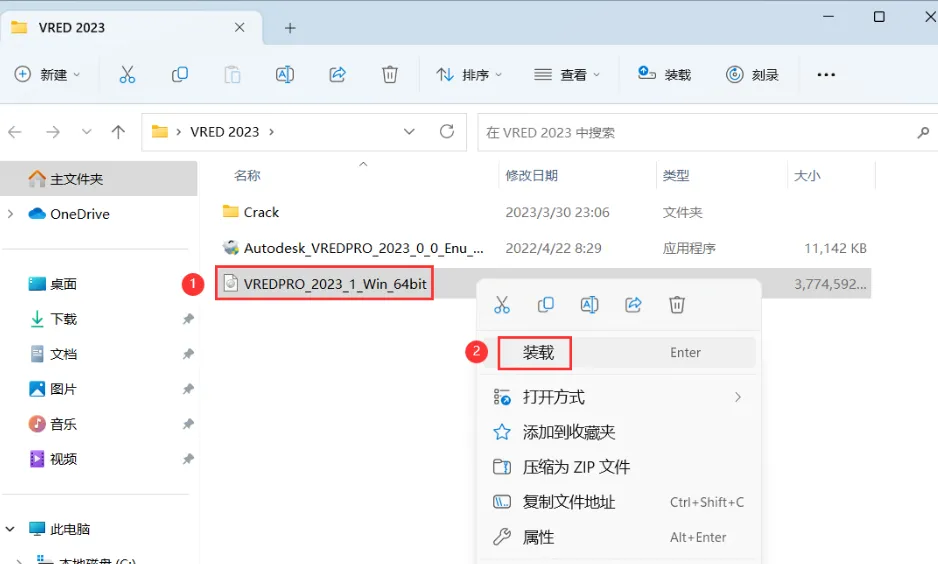This screenshot has width=938, height=564.
Task: Click the Delete icon in context menu
Action: pyautogui.click(x=677, y=304)
